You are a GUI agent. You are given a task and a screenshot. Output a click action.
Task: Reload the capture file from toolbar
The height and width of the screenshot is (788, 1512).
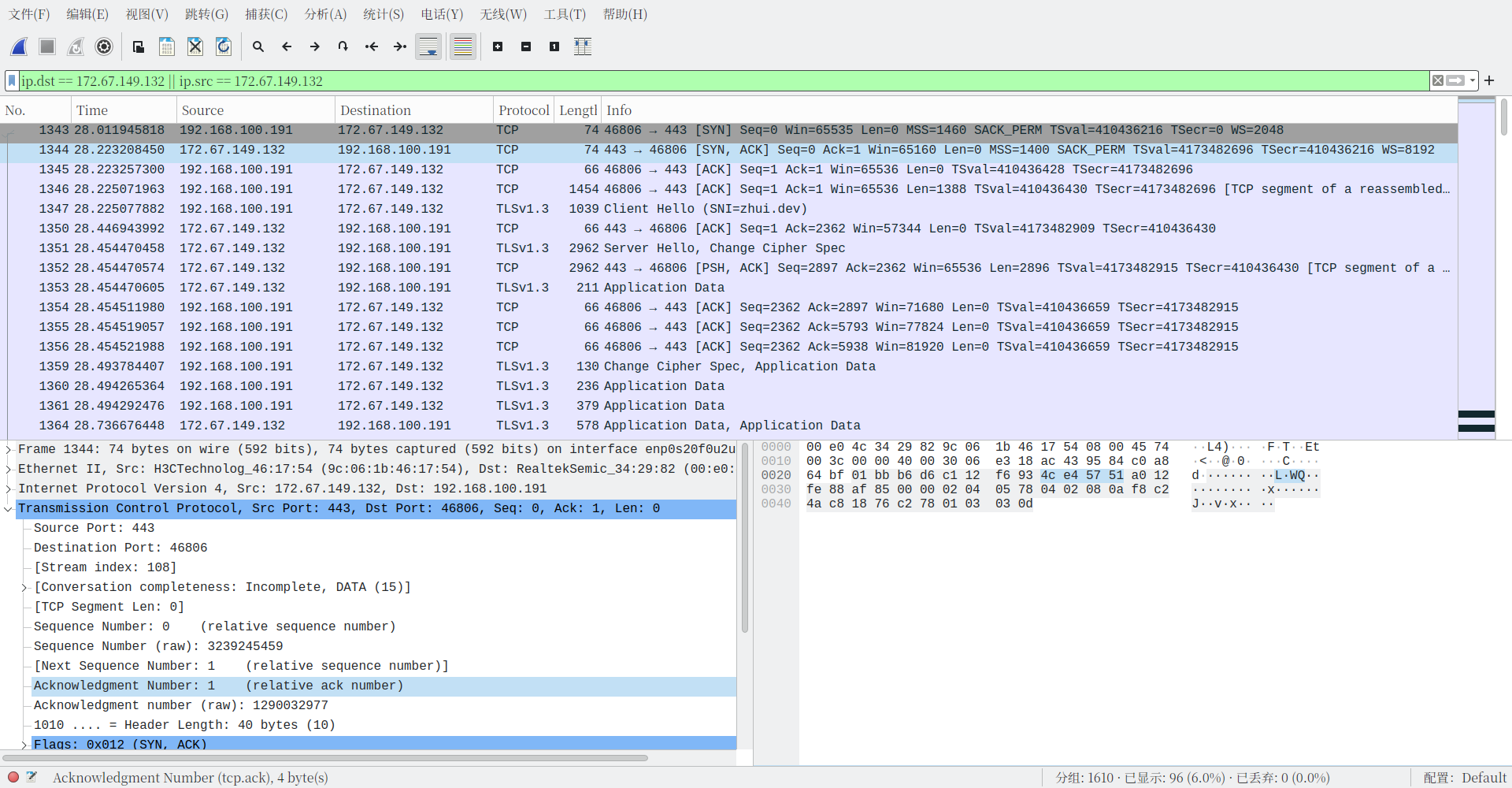224,46
